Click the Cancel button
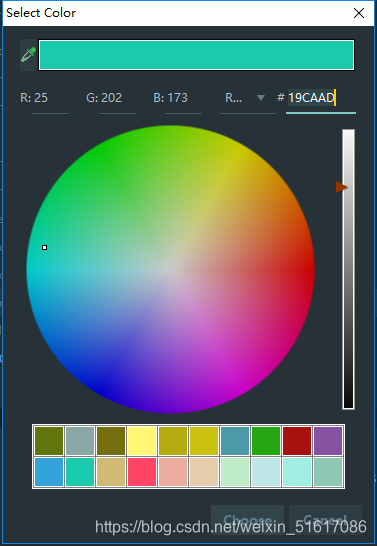The width and height of the screenshot is (377, 546). coord(325,520)
